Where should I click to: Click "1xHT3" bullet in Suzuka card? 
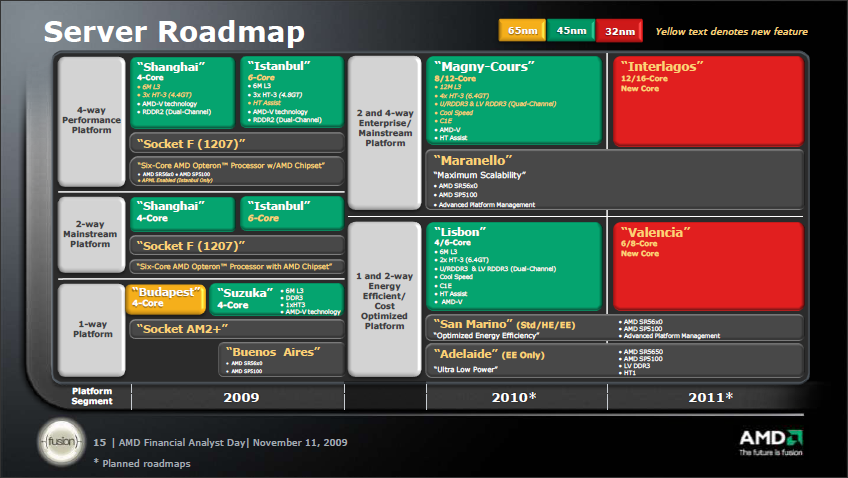(295, 305)
